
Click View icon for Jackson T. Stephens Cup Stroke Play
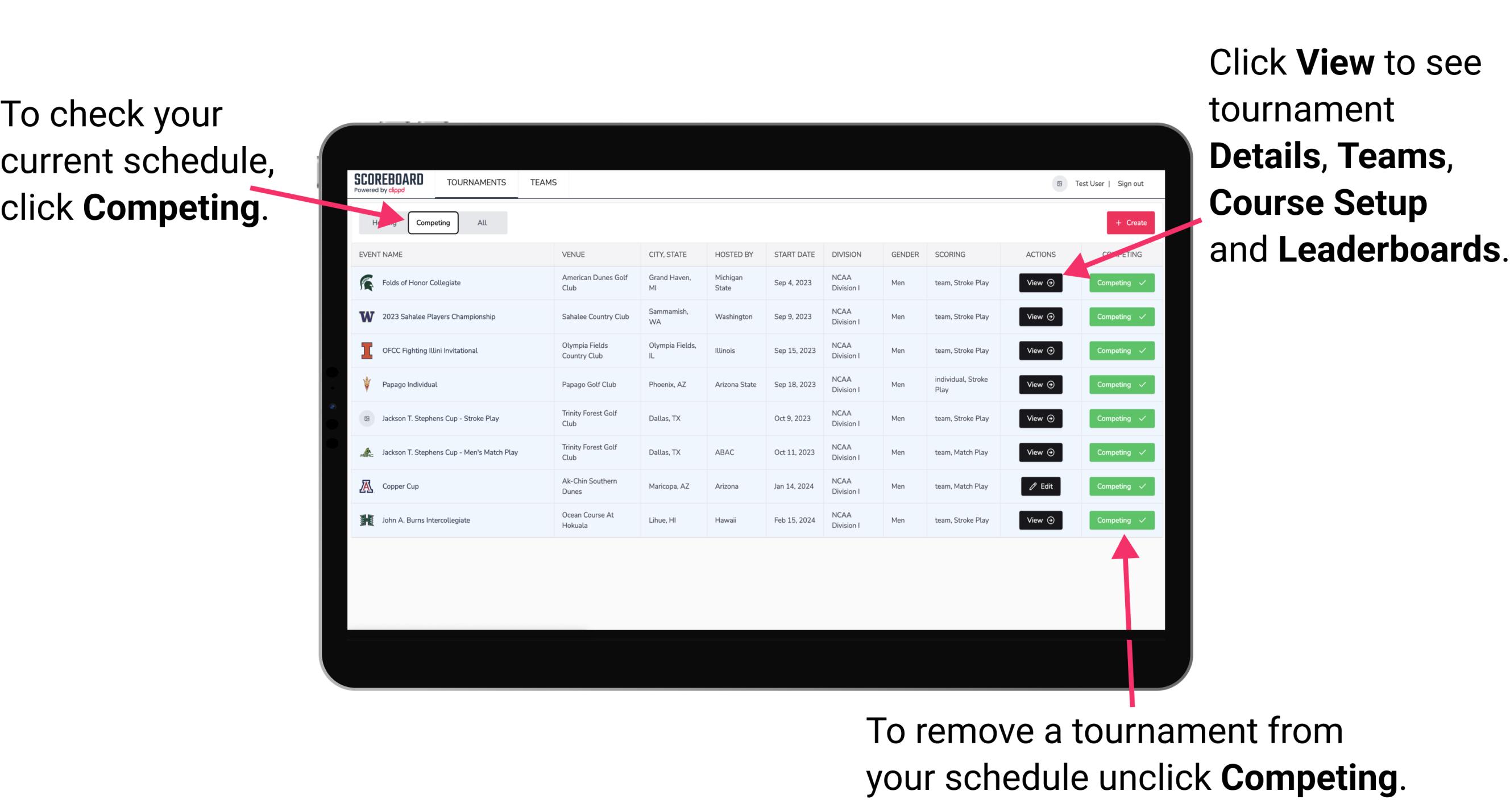pos(1040,418)
